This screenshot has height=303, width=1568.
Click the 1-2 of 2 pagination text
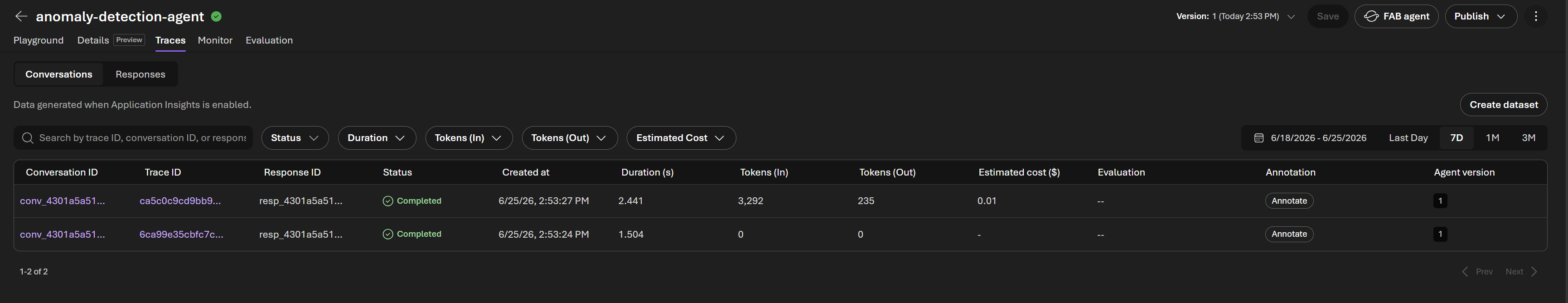pos(34,272)
